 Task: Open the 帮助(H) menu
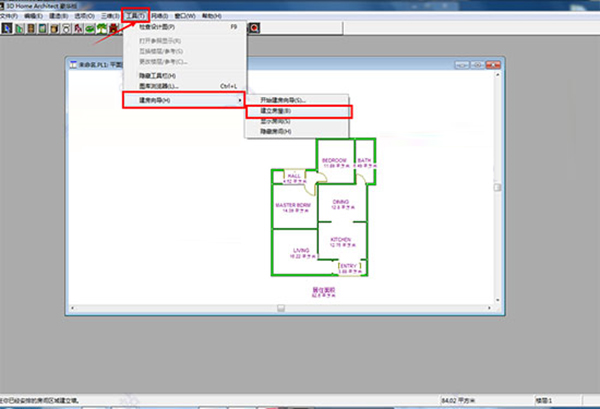point(212,16)
